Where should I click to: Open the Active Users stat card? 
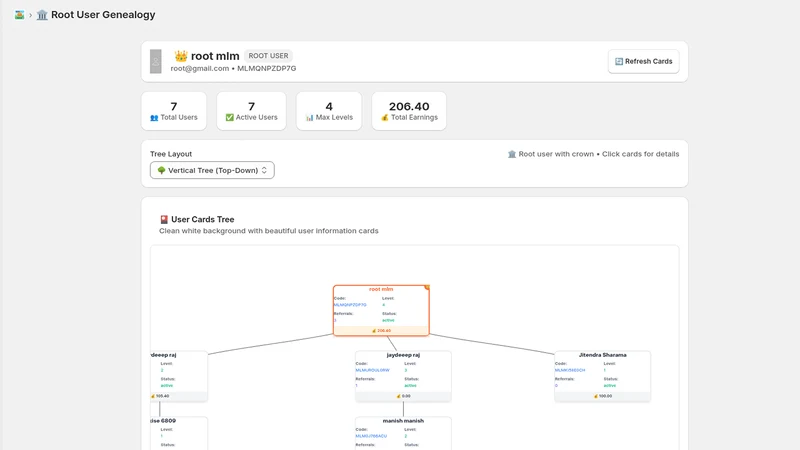(x=252, y=111)
